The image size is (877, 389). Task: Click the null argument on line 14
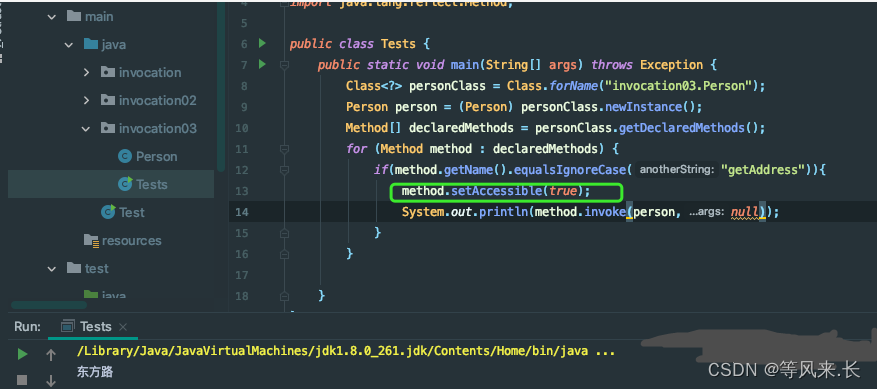(x=744, y=212)
